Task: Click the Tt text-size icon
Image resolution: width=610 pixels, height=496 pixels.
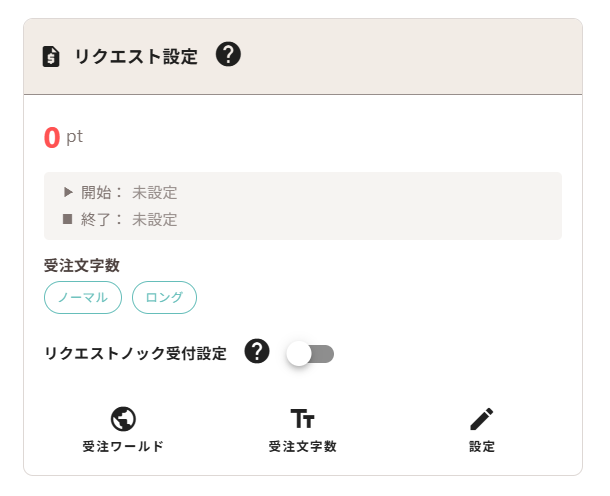Action: pyautogui.click(x=303, y=419)
